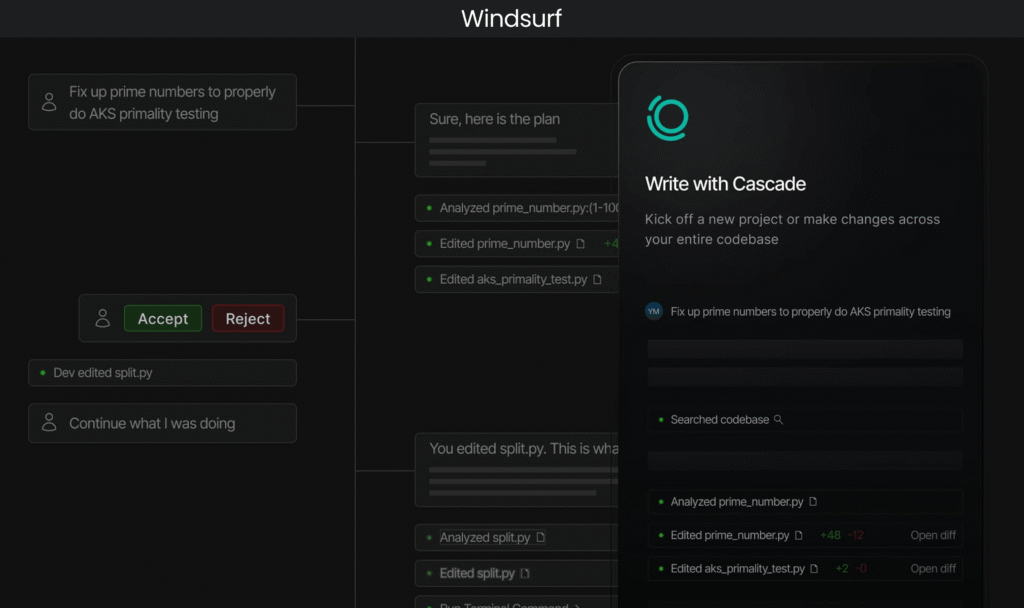This screenshot has width=1024, height=608.
Task: Click file icon beside Edited prime_number.py in middle column
Action: click(x=580, y=244)
